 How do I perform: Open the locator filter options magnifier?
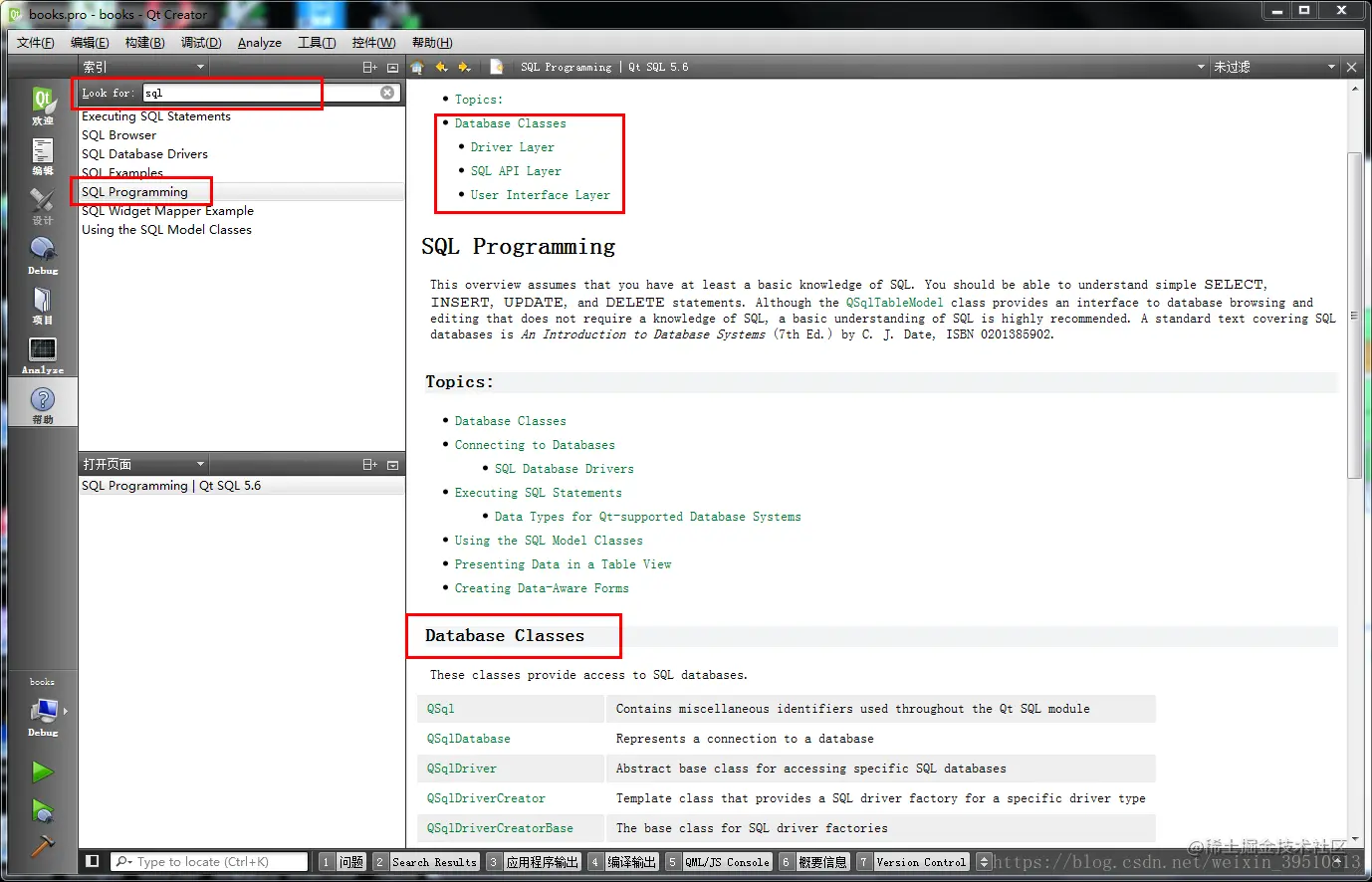pos(123,862)
